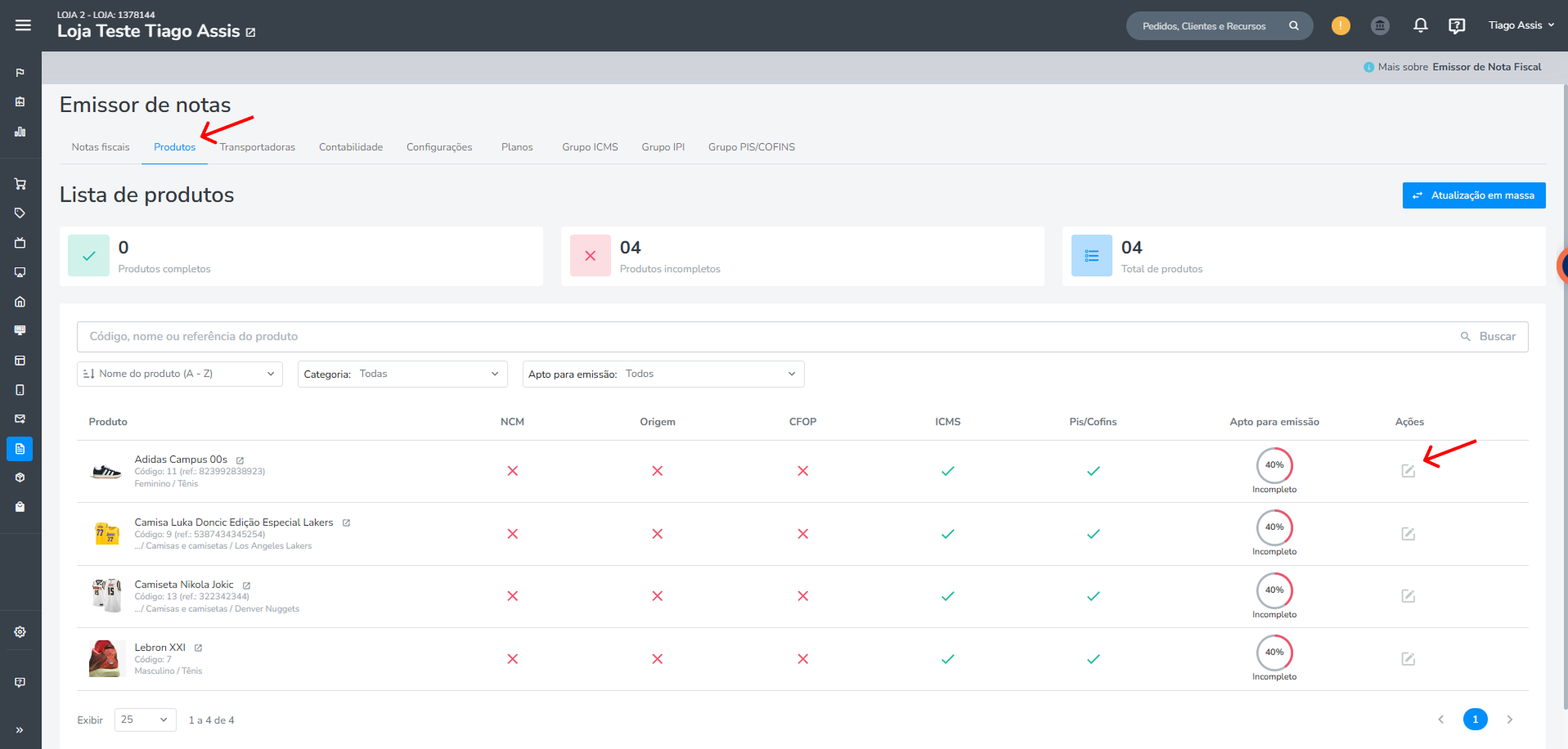Viewport: 1568px width, 749px height.
Task: Click the Lebron XXI product thumbnail
Action: [x=106, y=659]
